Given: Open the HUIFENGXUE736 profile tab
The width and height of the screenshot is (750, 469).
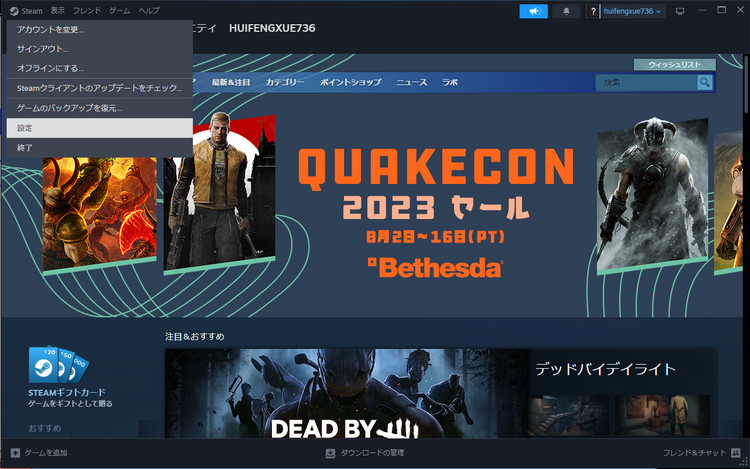Looking at the screenshot, I should (272, 28).
